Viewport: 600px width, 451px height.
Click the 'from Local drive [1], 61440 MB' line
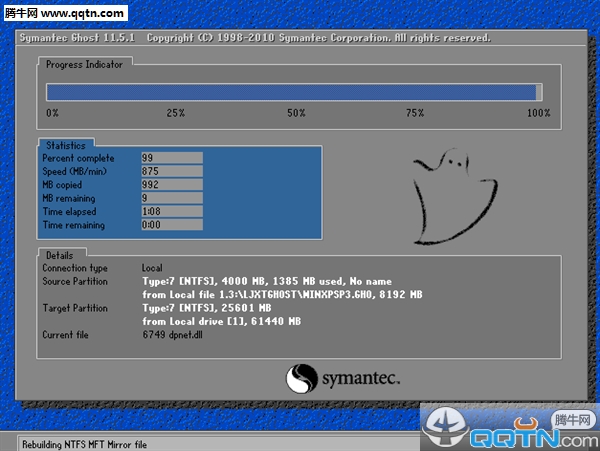pyautogui.click(x=222, y=321)
